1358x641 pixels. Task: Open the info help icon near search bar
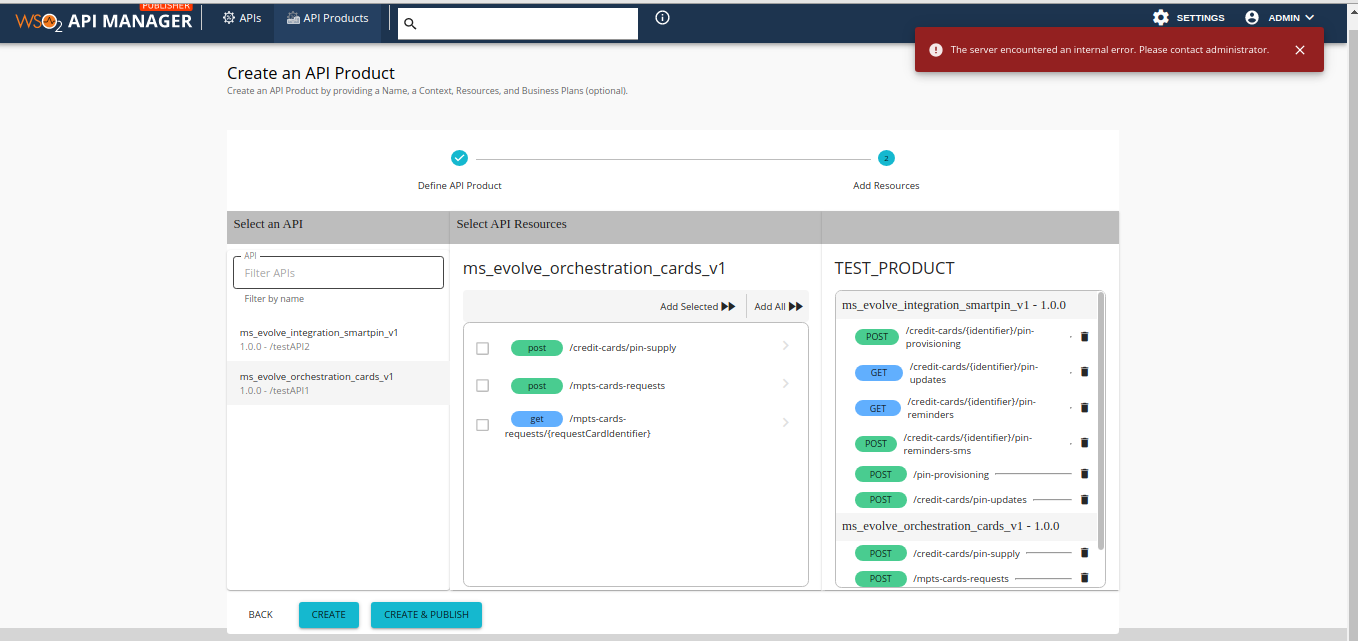661,16
